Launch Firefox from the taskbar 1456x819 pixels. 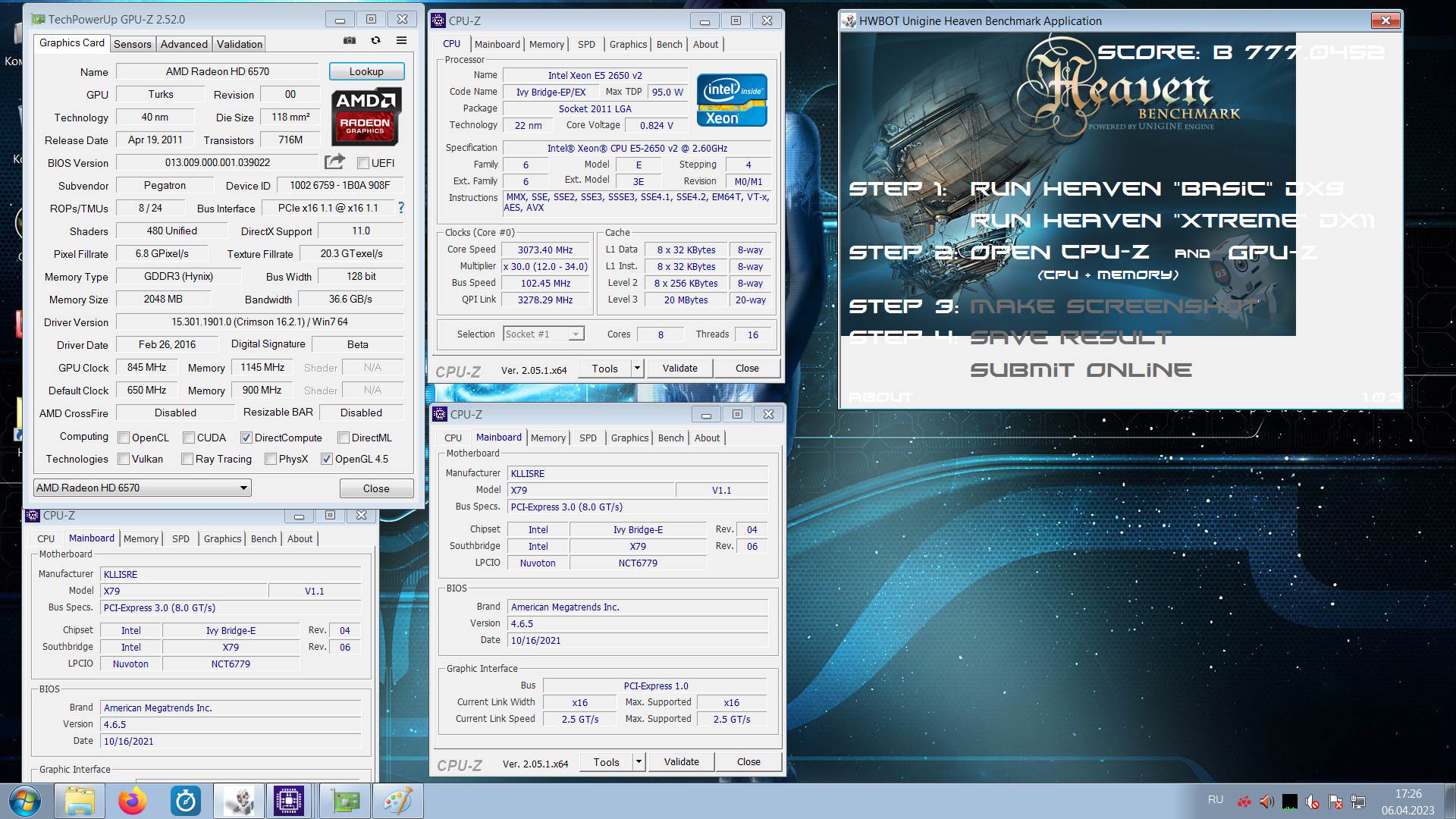(133, 801)
